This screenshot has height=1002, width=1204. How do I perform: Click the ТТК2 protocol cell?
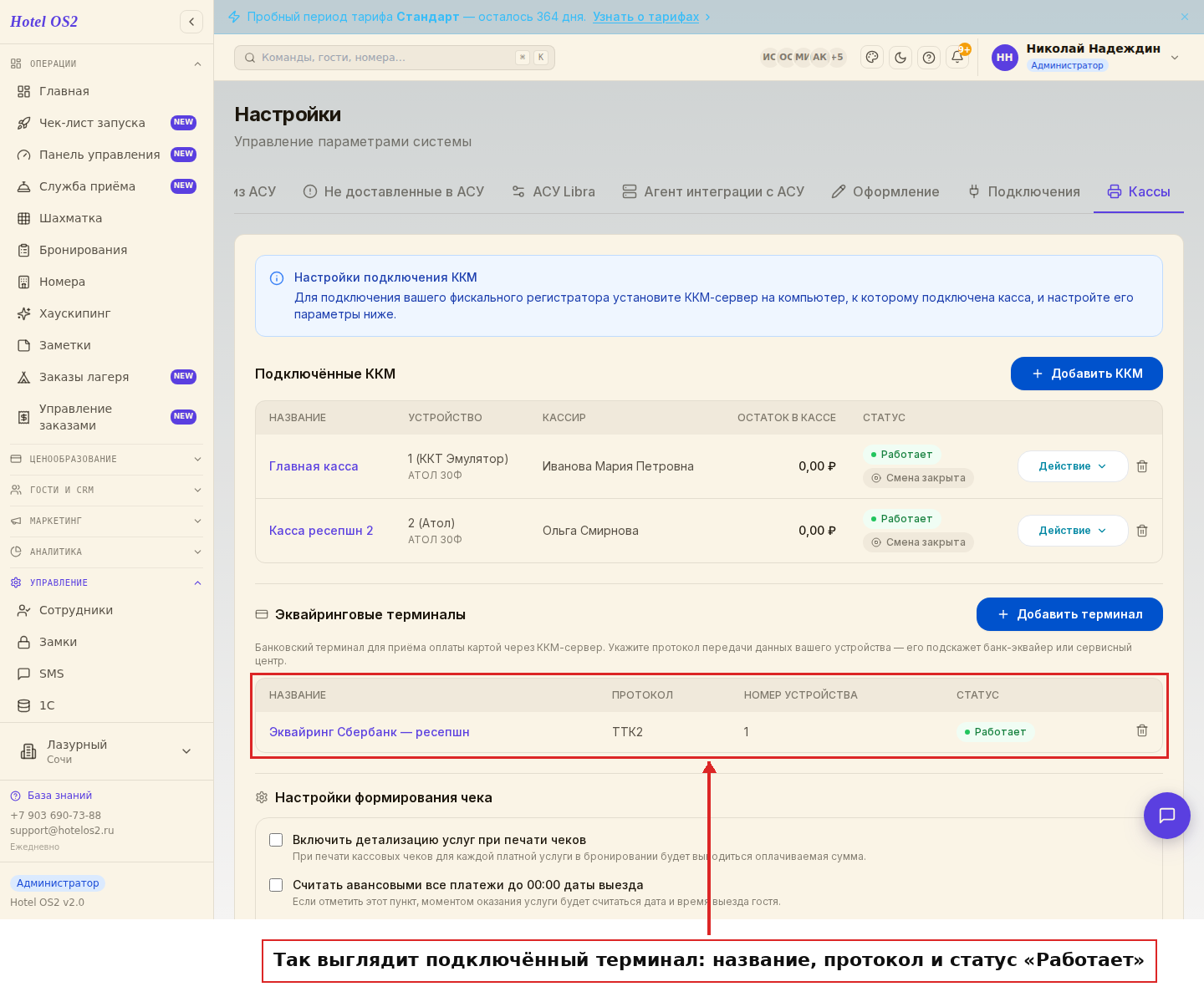[x=627, y=732]
